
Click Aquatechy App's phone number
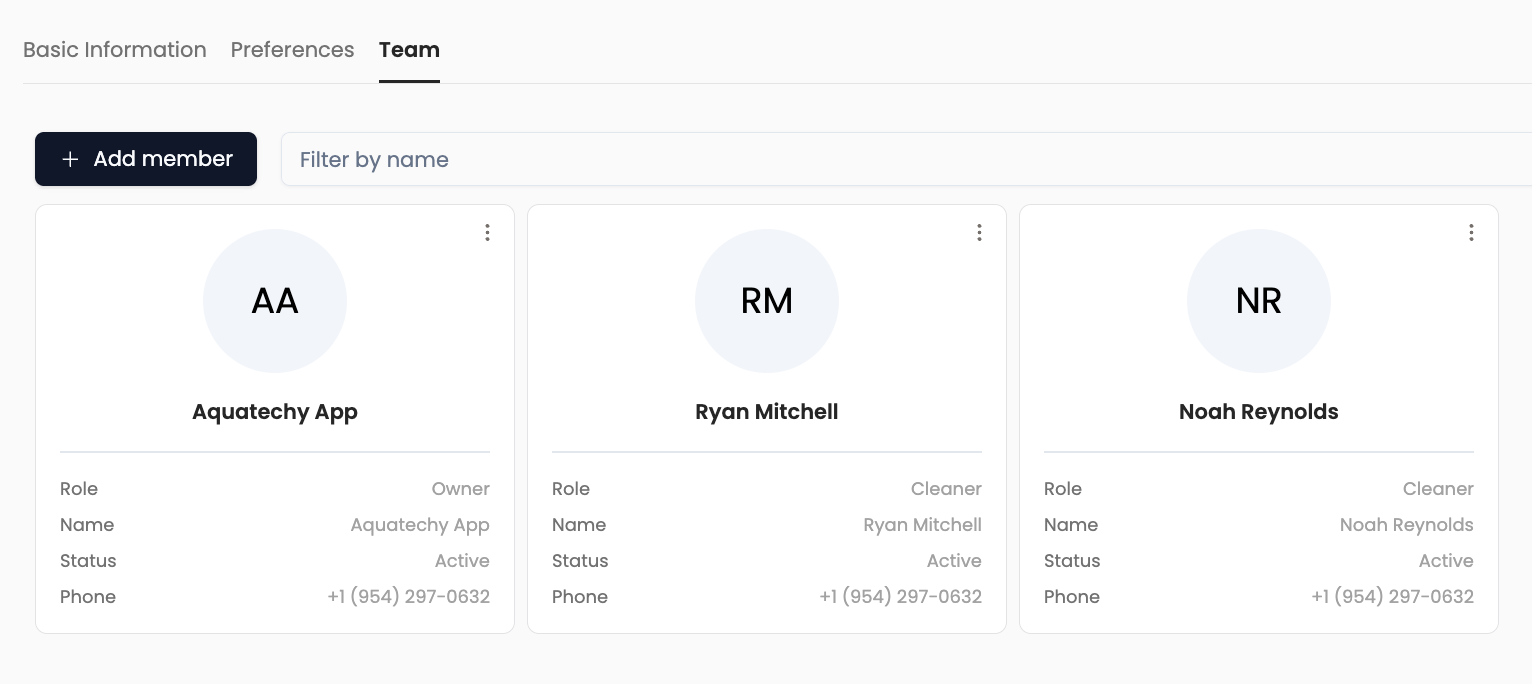408,597
